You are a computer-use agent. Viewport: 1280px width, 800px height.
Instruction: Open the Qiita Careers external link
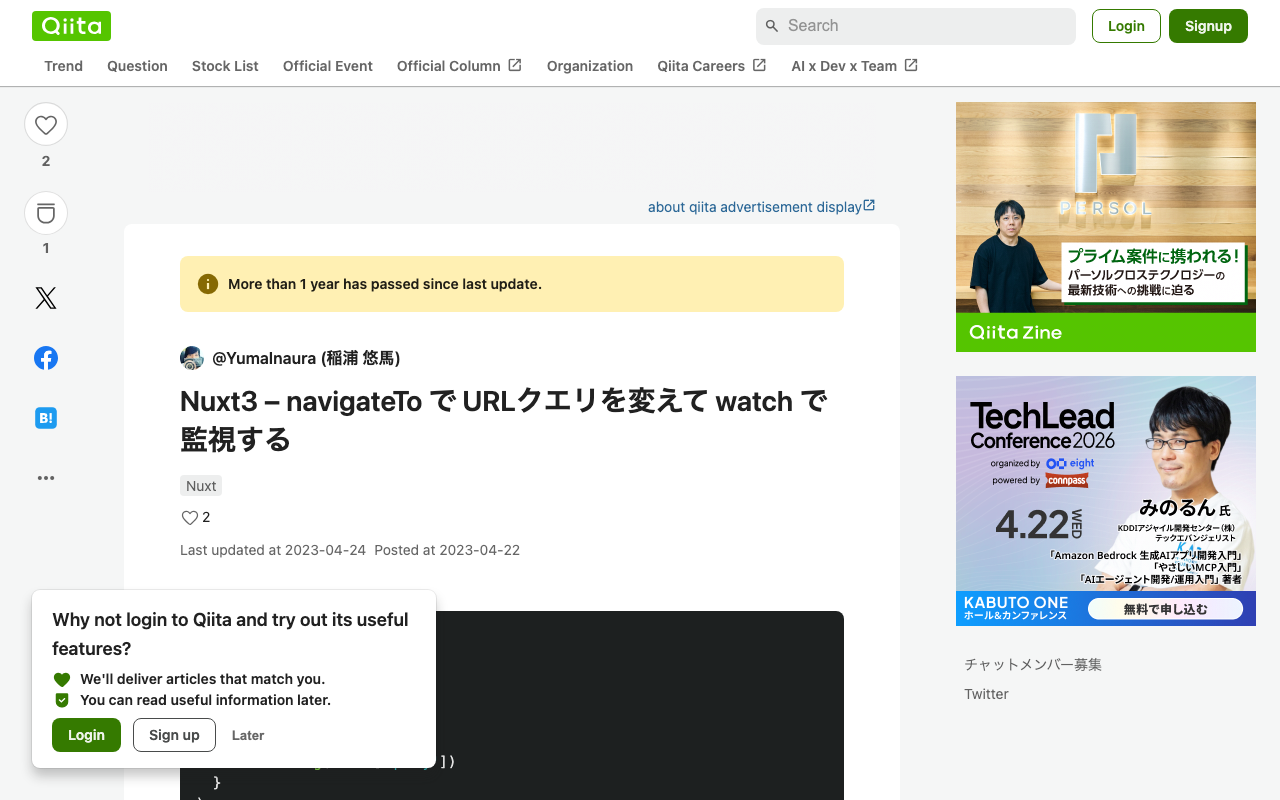[x=701, y=66]
